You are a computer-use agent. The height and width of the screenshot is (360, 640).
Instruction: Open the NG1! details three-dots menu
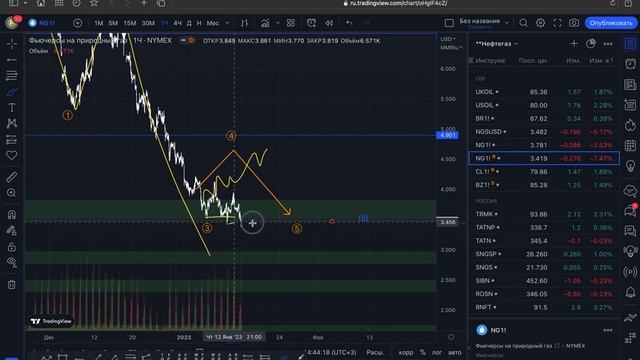tap(608, 330)
